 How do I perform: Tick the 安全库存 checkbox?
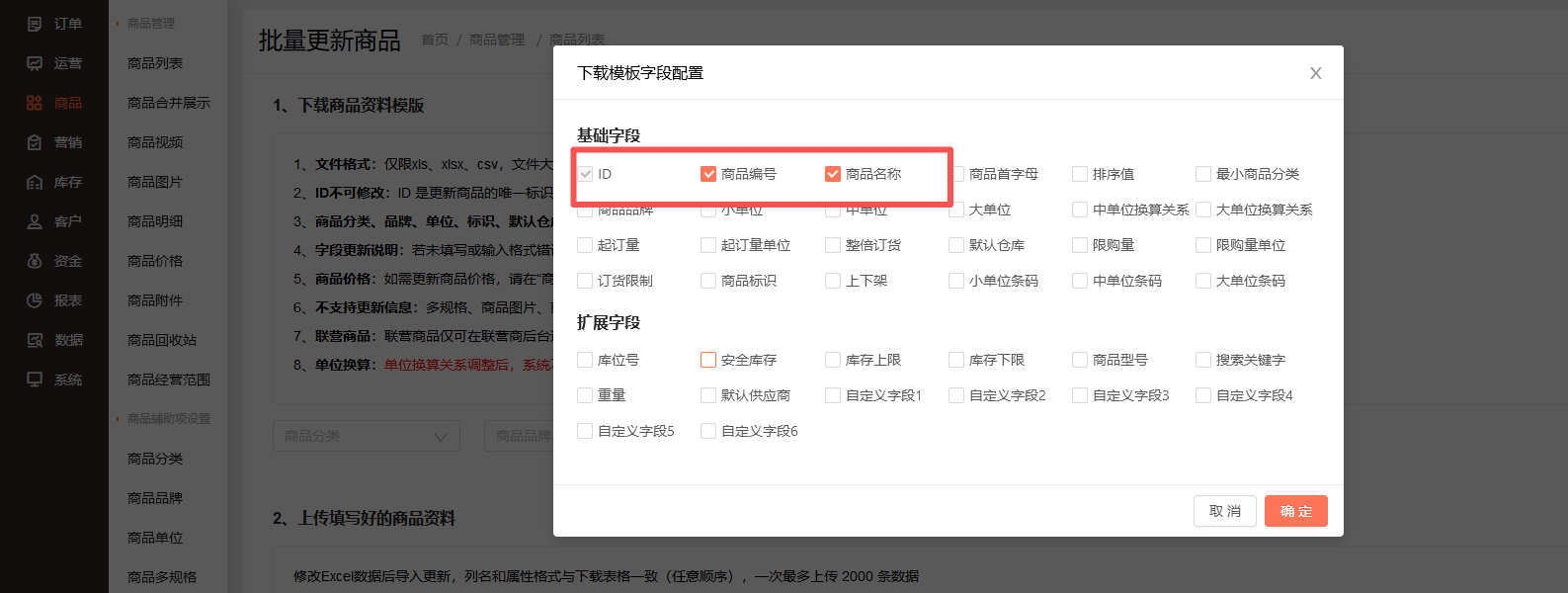point(708,360)
